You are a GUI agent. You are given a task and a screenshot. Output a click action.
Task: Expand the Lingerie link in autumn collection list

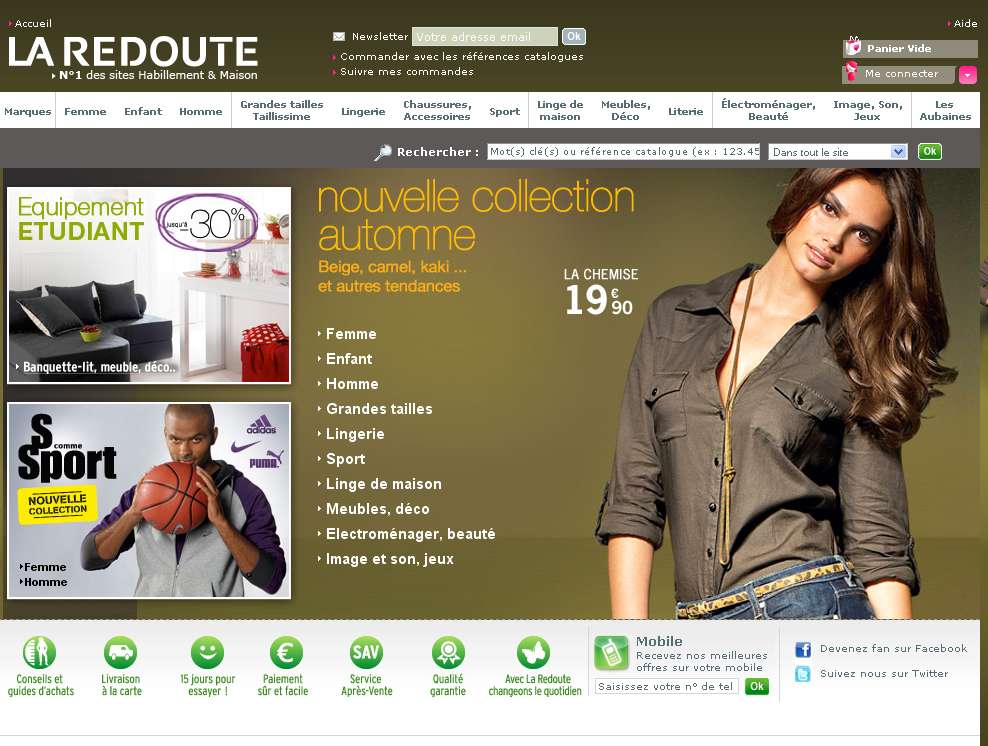[x=354, y=434]
